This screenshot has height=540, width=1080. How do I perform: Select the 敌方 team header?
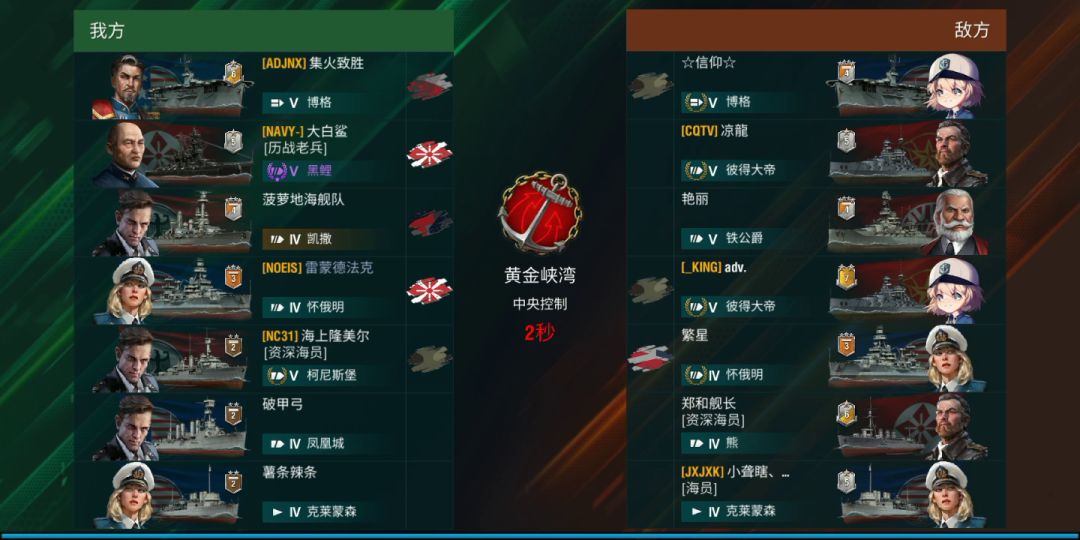point(816,30)
